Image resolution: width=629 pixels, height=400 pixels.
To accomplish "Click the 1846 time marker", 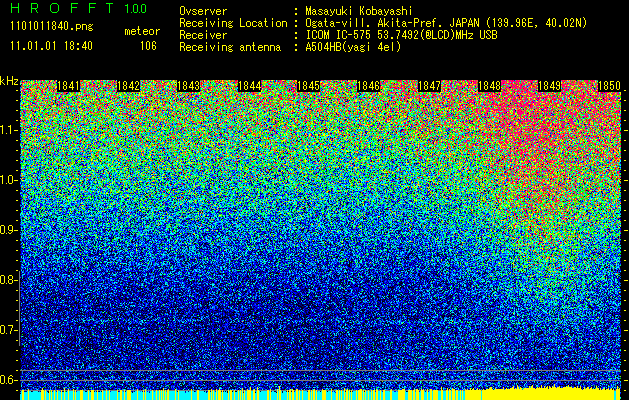I will (368, 86).
